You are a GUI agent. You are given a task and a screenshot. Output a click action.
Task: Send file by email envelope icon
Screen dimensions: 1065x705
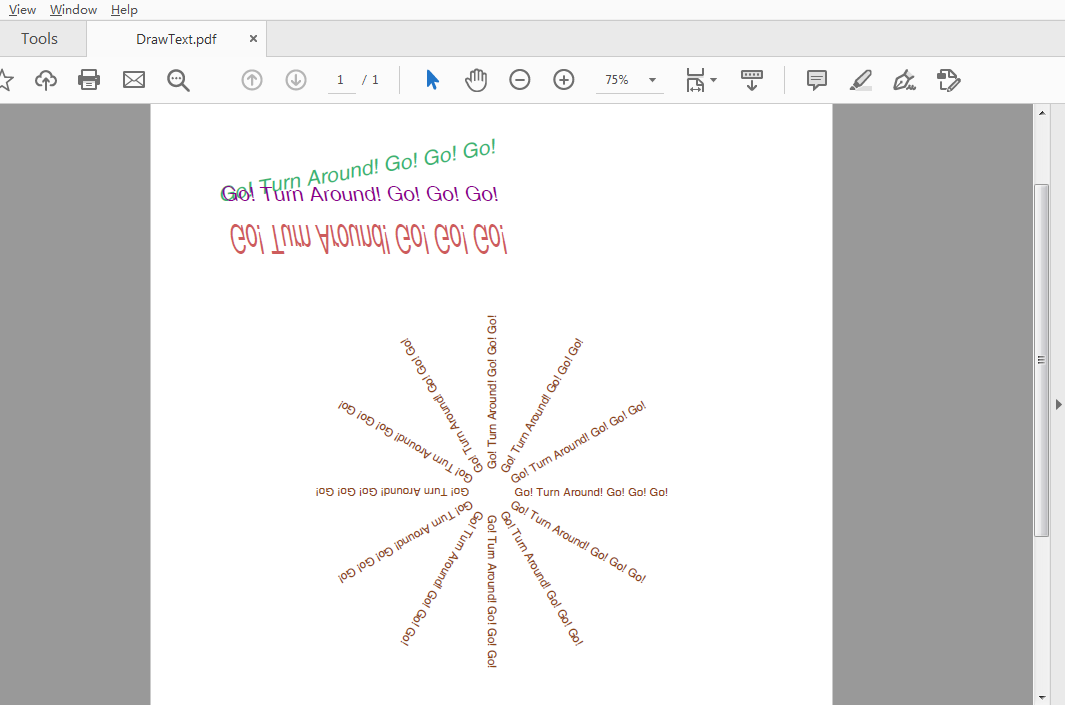(x=134, y=80)
